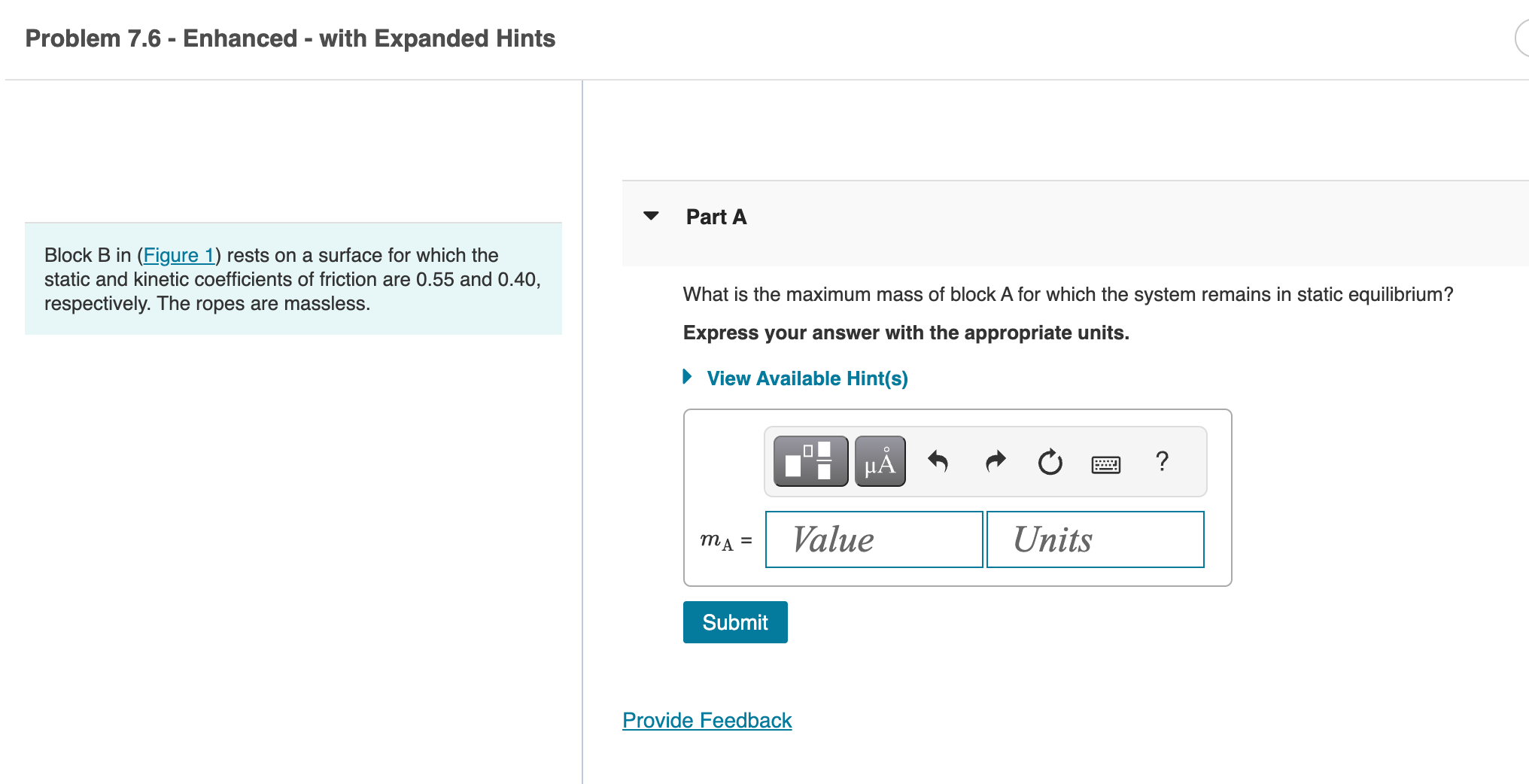Click the Provide Feedback link
1529x784 pixels.
click(x=706, y=720)
